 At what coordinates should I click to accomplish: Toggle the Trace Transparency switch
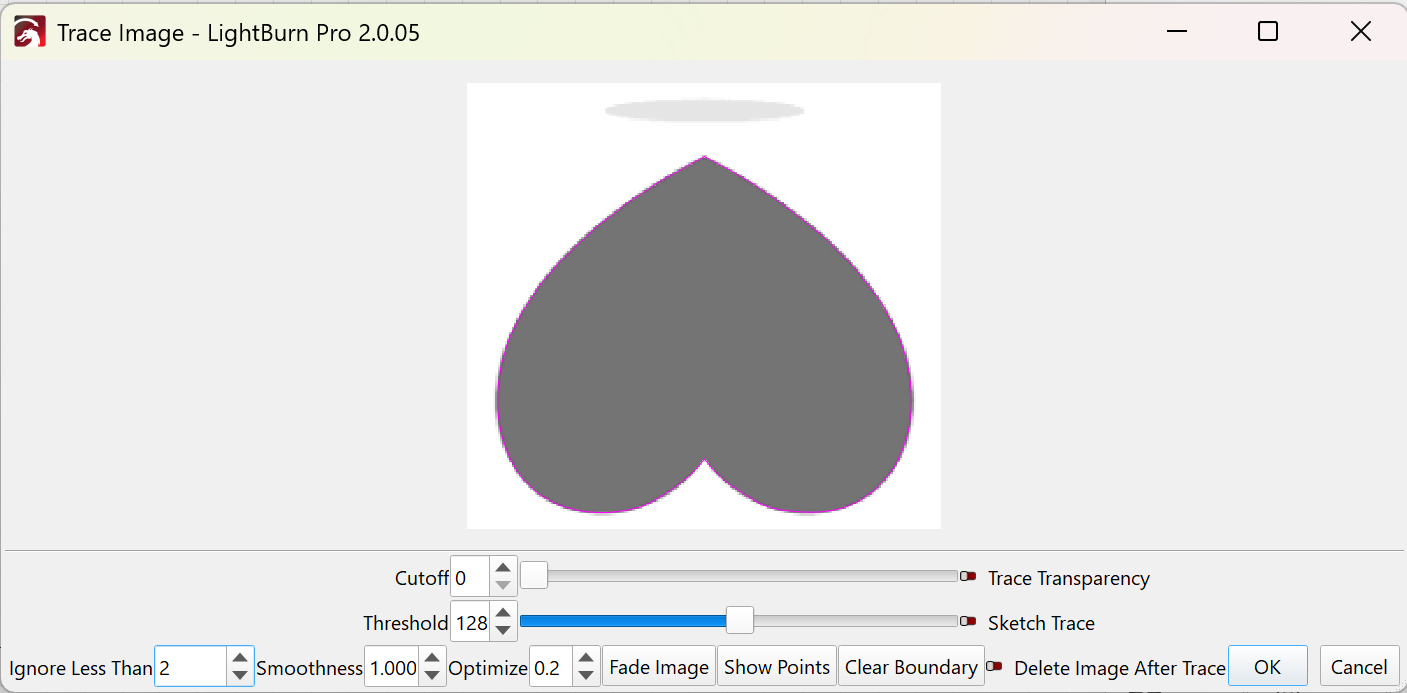[968, 576]
